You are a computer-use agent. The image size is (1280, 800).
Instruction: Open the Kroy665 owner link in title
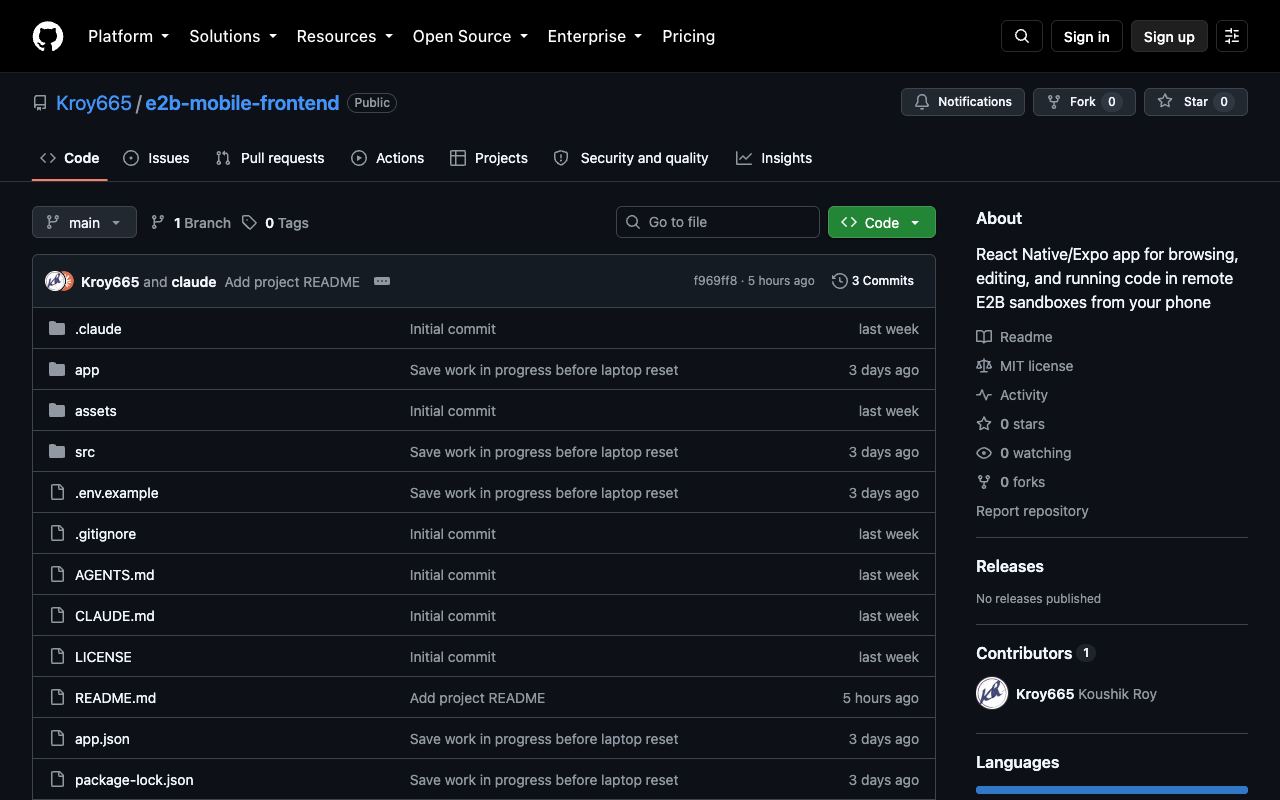[94, 103]
